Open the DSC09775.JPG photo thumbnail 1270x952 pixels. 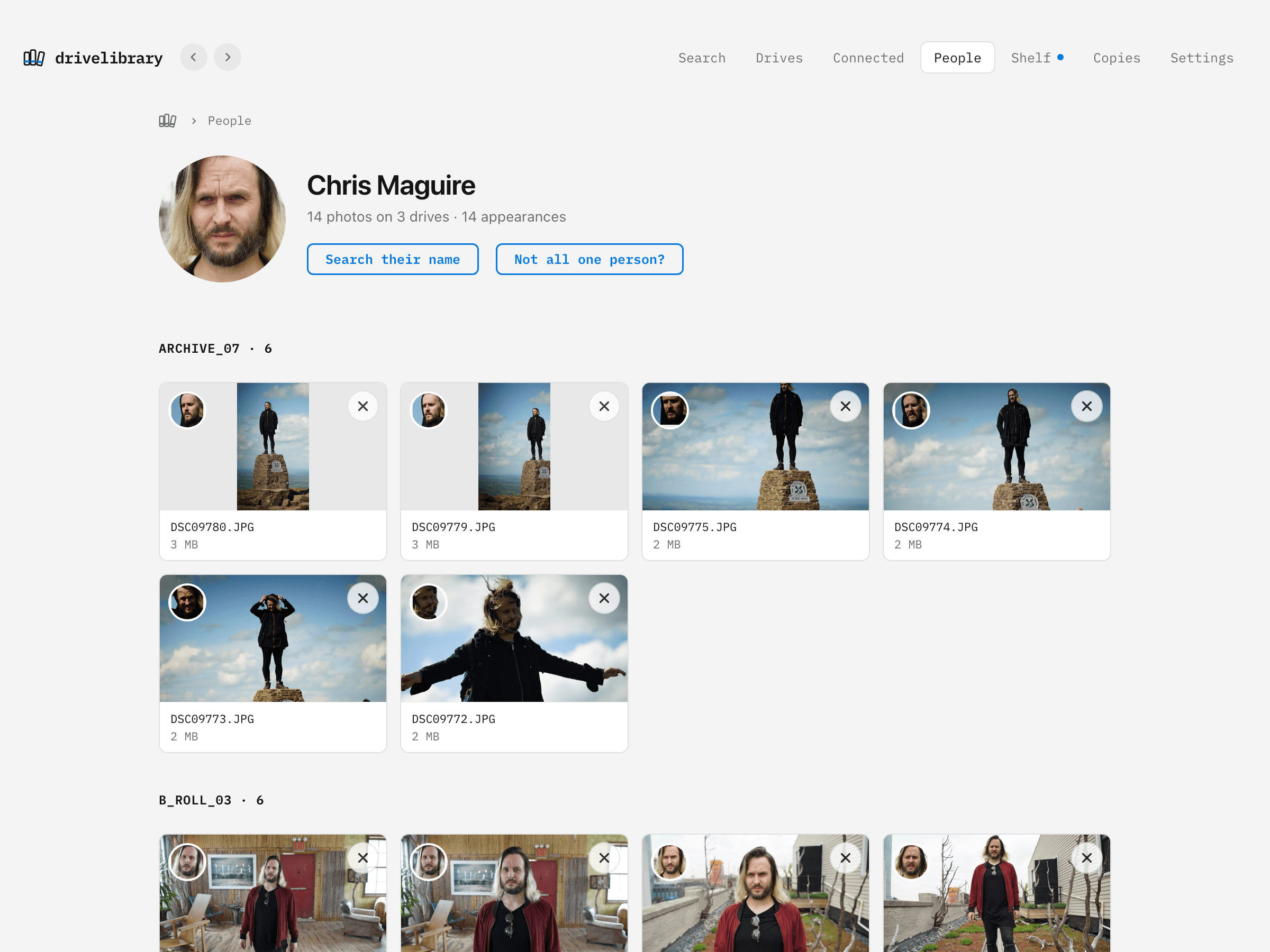coord(755,446)
